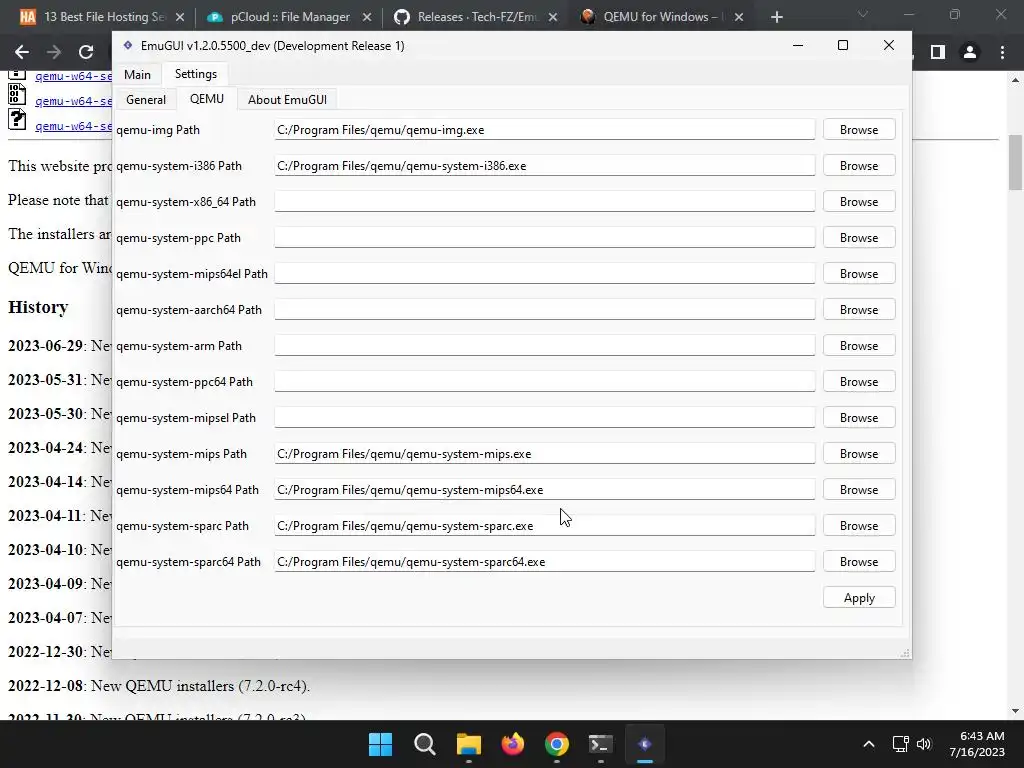Screen dimensions: 1024x768
Task: Open the volume control in tray
Action: pyautogui.click(x=923, y=744)
